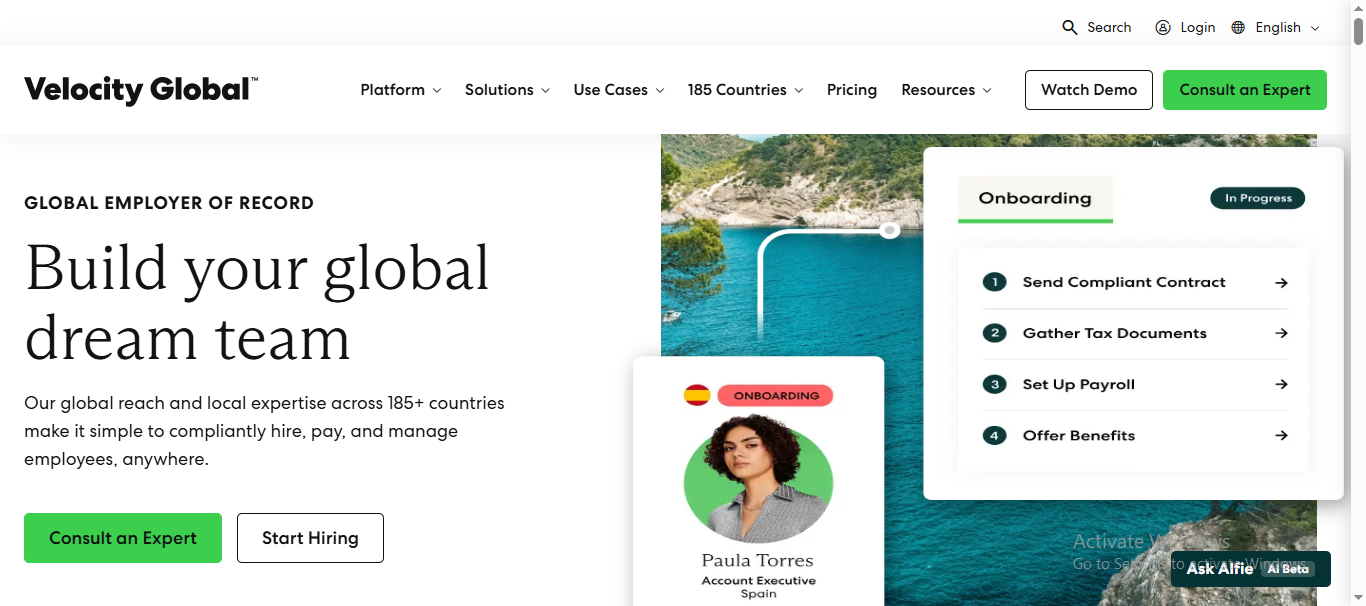
Task: Click the globe language icon
Action: pyautogui.click(x=1239, y=28)
